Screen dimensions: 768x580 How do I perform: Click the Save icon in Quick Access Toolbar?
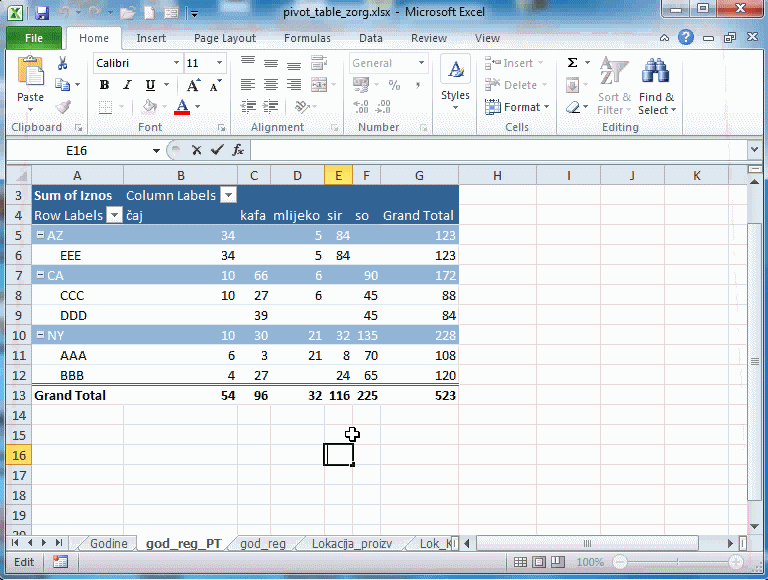[x=41, y=14]
